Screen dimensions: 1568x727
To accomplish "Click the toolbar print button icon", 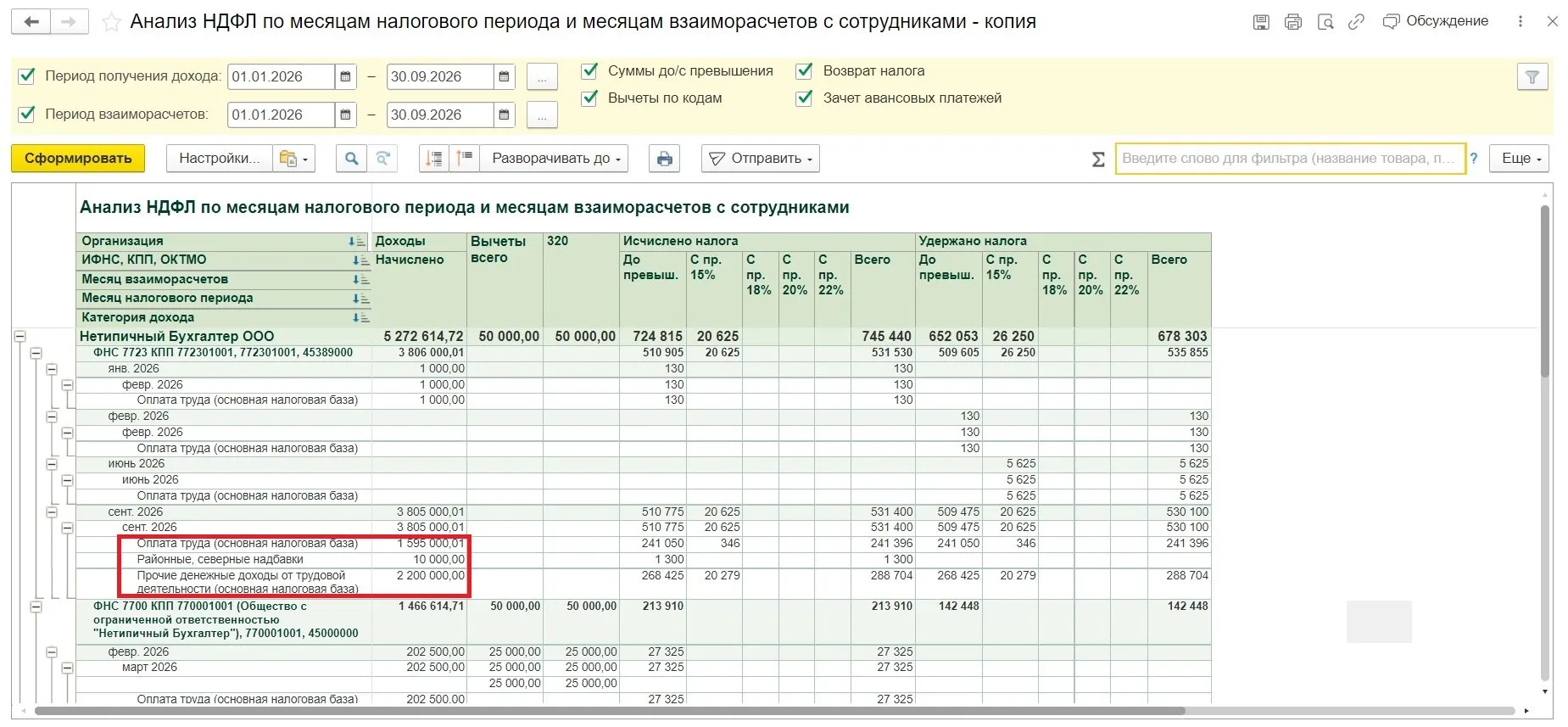I will [x=665, y=159].
